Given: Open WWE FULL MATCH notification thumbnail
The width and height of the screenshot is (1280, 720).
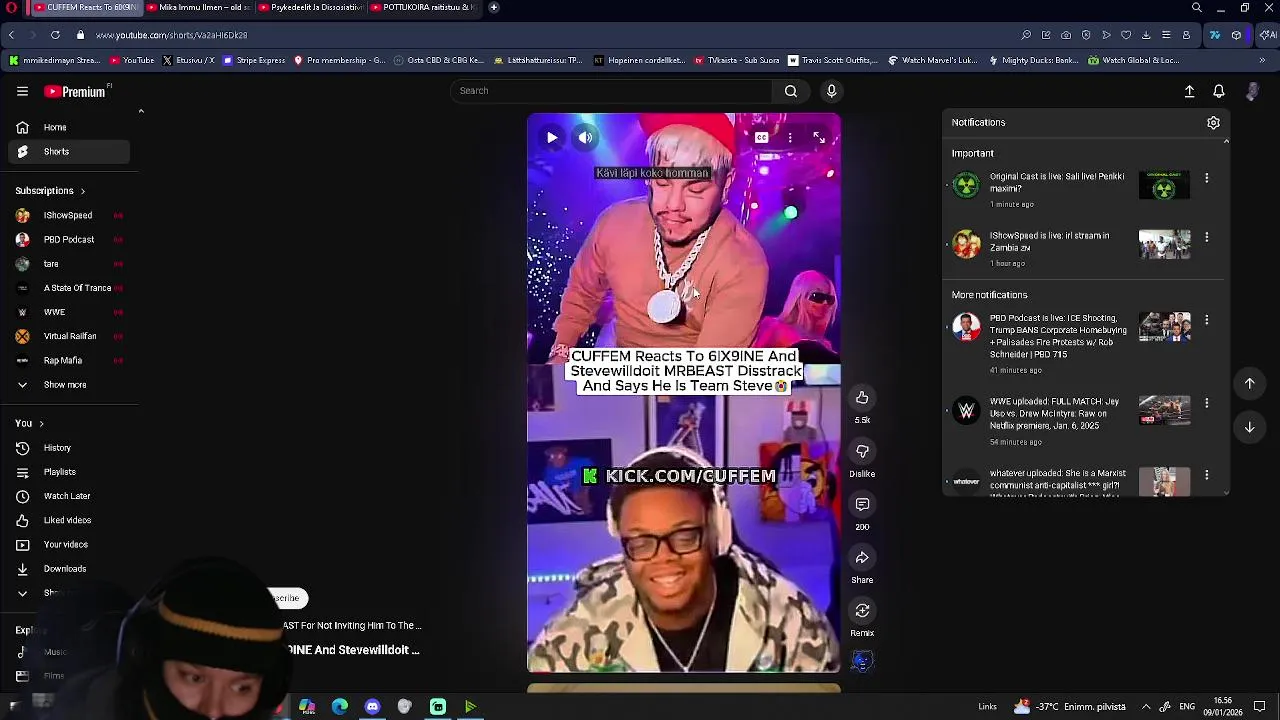Looking at the screenshot, I should [1165, 411].
